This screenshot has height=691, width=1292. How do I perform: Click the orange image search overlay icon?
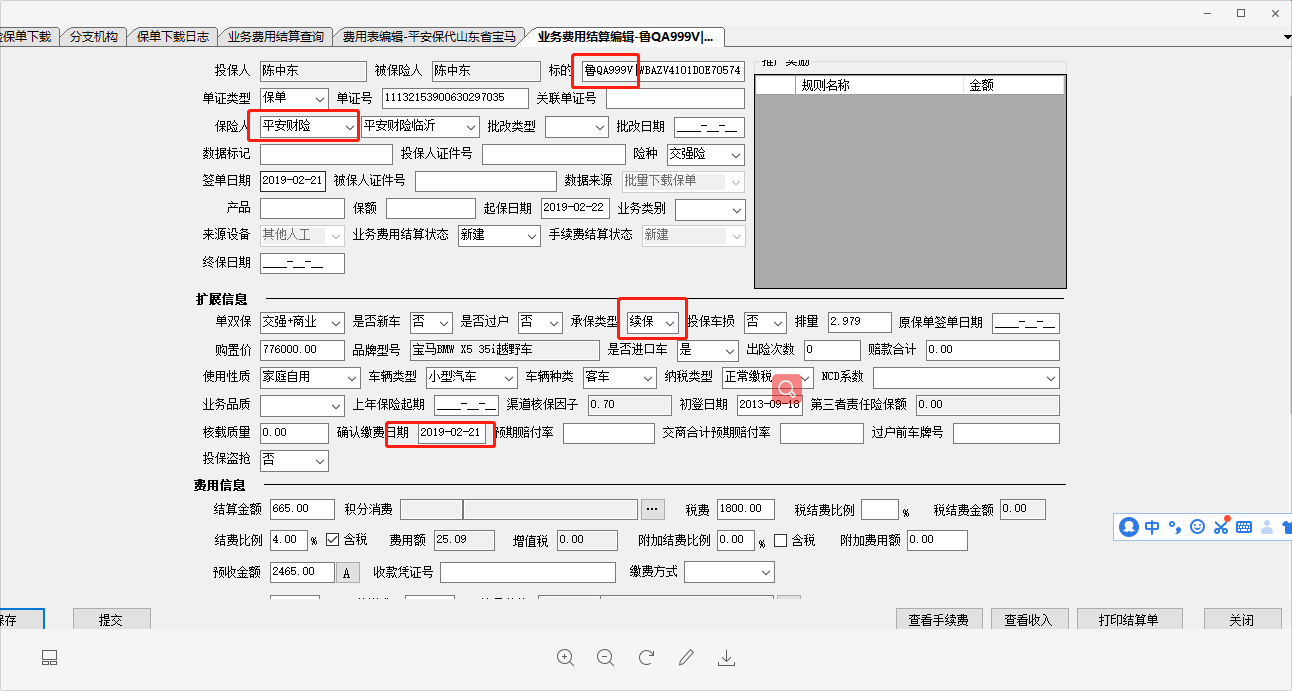pos(788,388)
